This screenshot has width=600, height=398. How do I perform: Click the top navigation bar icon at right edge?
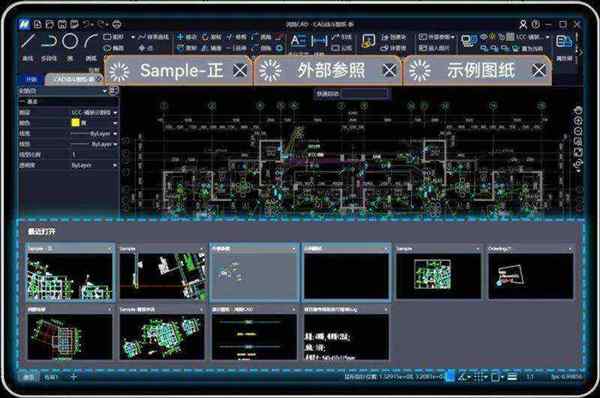[x=578, y=111]
